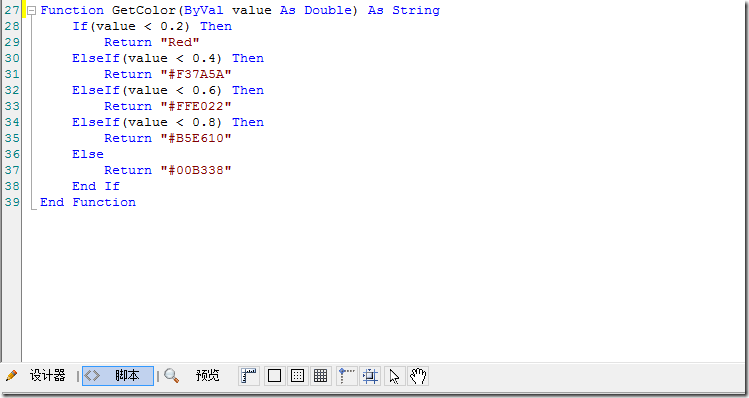Place cursor on "Red" return value
Screen dimensions: 749x398
click(180, 42)
